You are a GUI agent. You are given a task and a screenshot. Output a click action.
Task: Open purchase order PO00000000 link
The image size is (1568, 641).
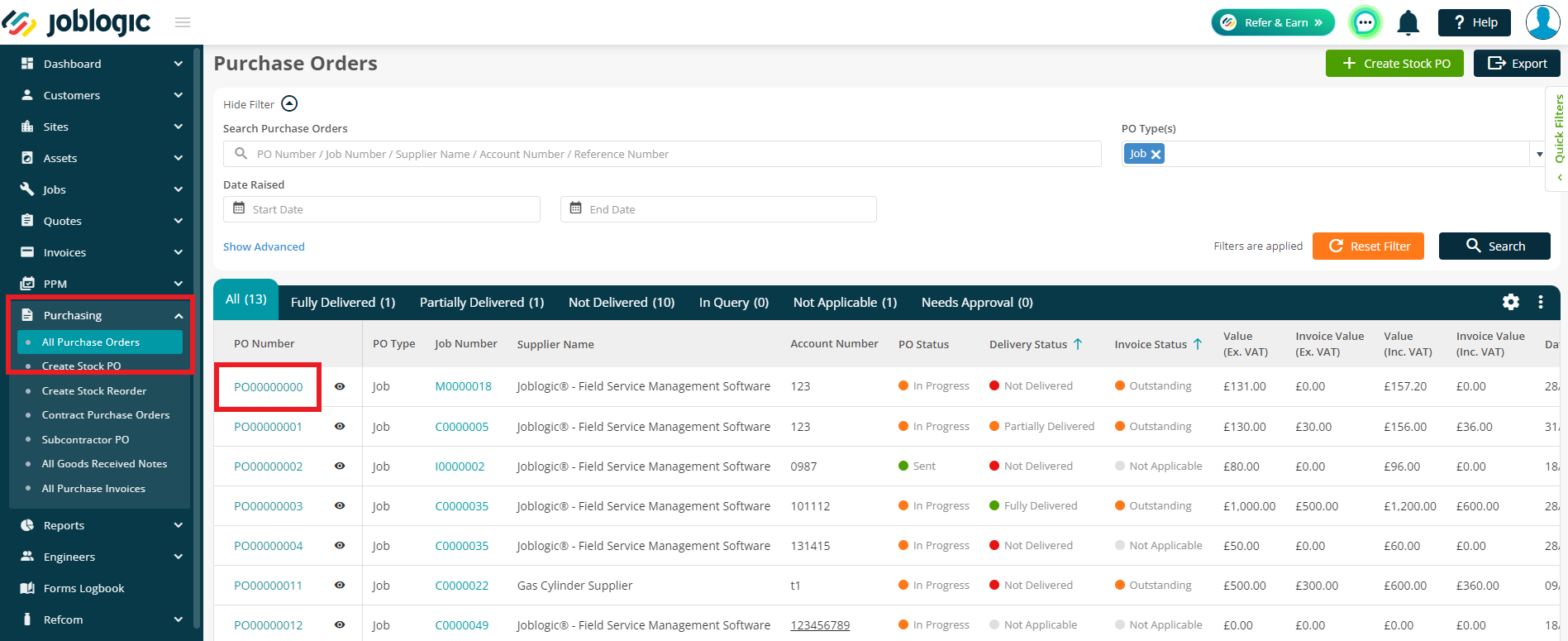pyautogui.click(x=268, y=387)
